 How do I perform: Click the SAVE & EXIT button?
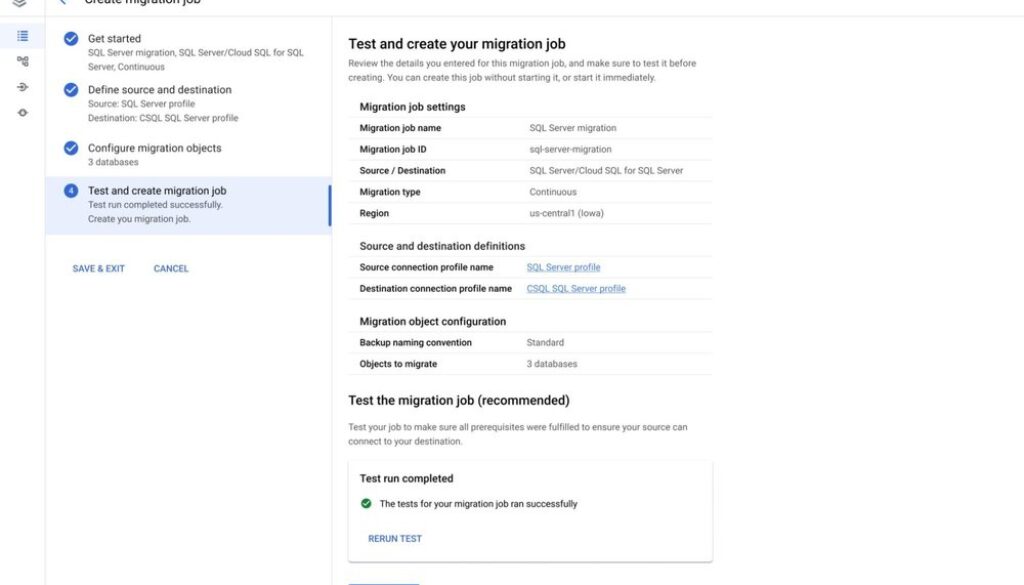point(99,269)
